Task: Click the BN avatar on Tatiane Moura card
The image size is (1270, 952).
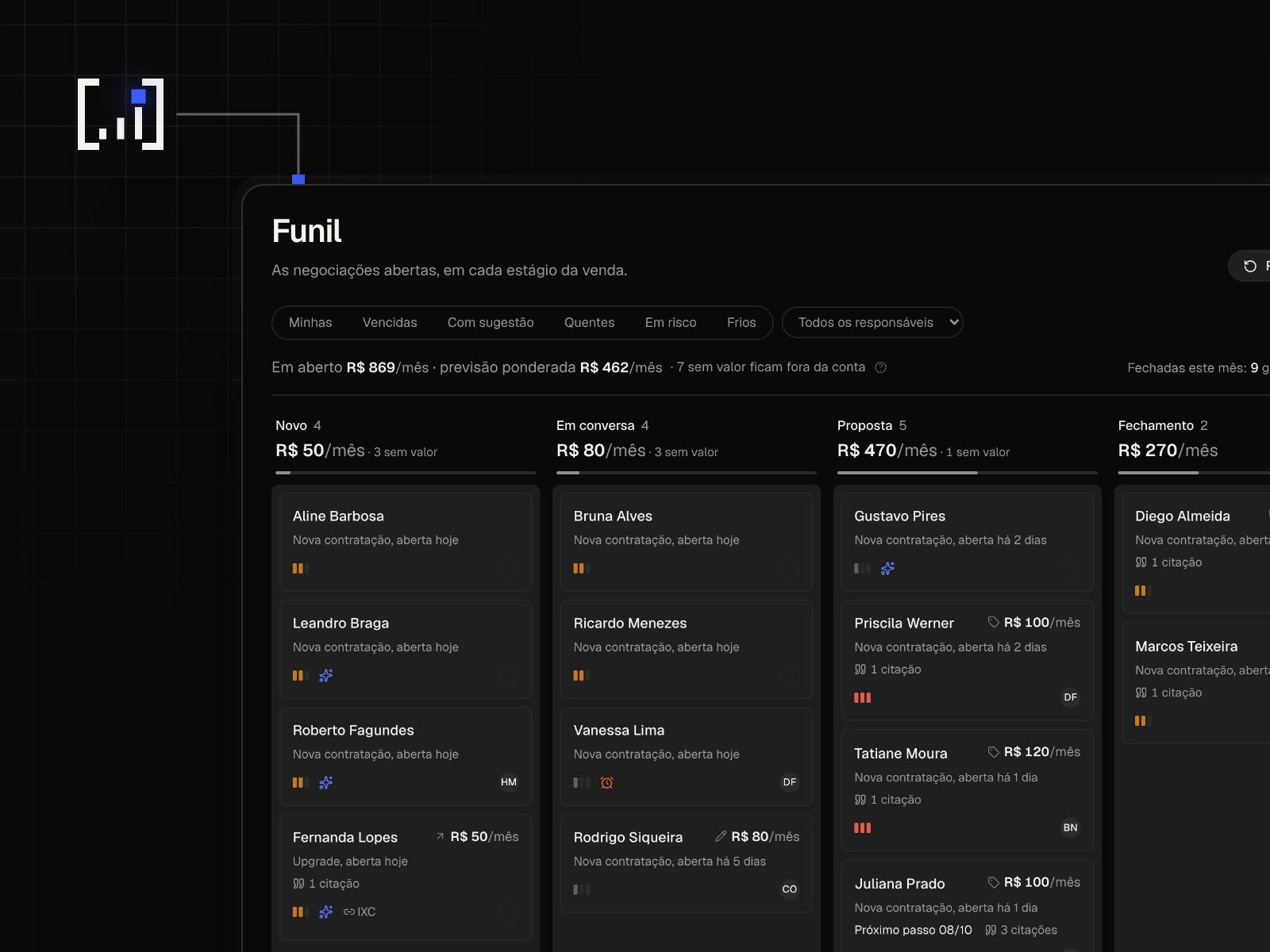Action: 1071,827
